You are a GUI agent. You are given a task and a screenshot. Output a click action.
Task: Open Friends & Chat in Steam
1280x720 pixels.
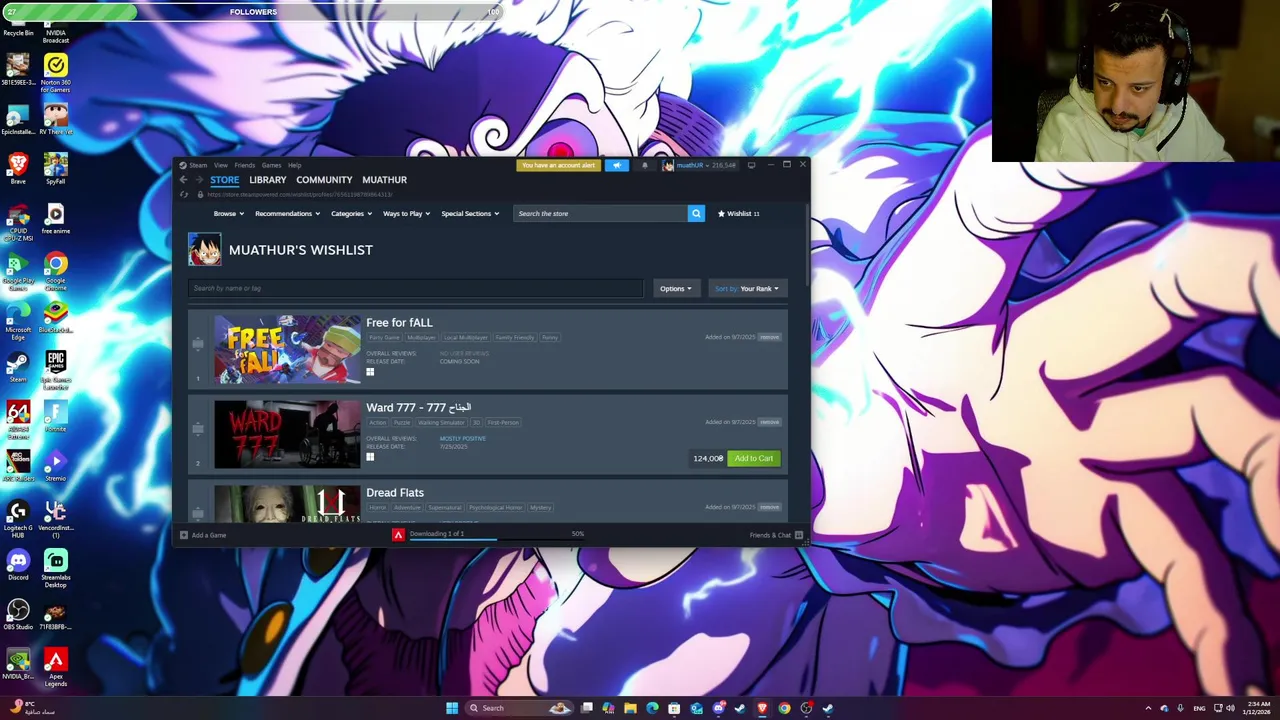pos(776,535)
